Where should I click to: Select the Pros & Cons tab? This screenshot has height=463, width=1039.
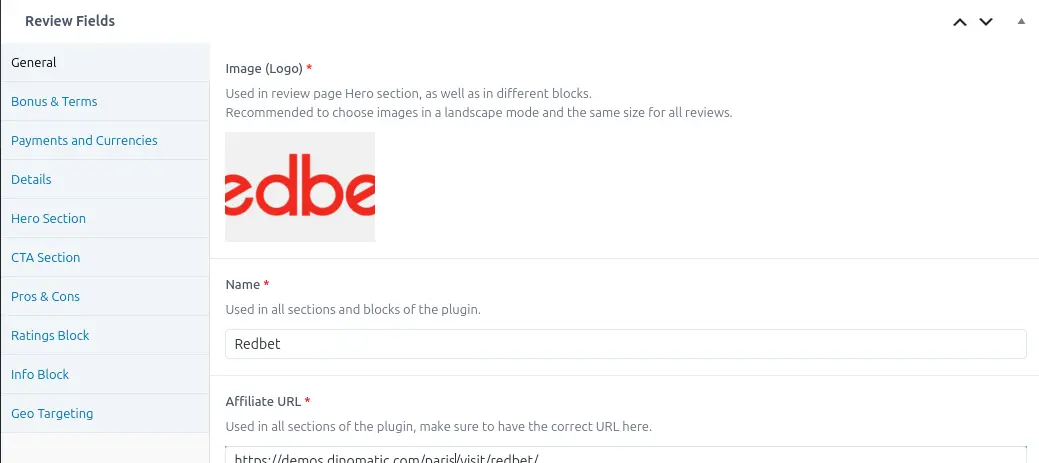(45, 296)
